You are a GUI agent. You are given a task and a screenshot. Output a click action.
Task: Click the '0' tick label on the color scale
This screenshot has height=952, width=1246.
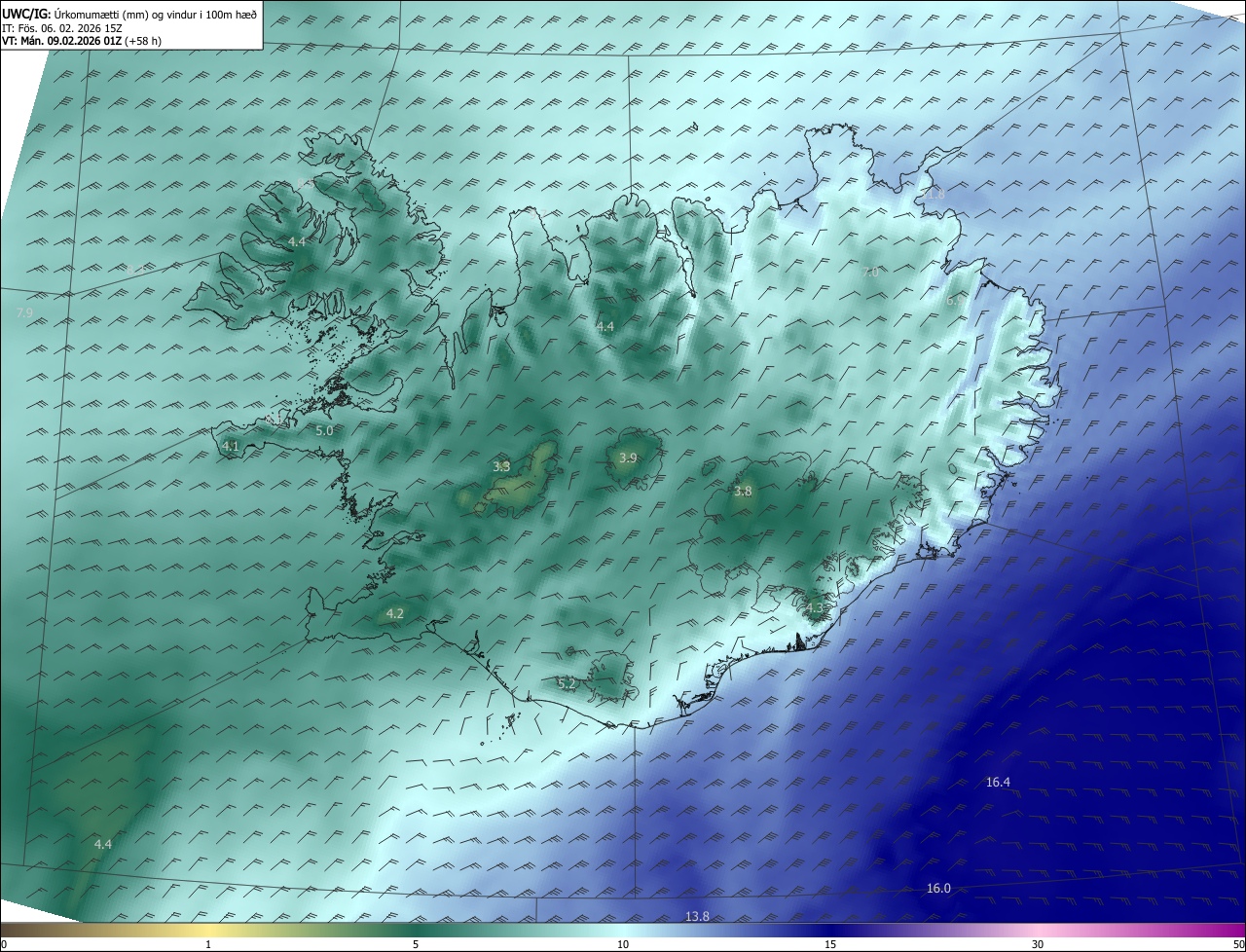click(4, 944)
